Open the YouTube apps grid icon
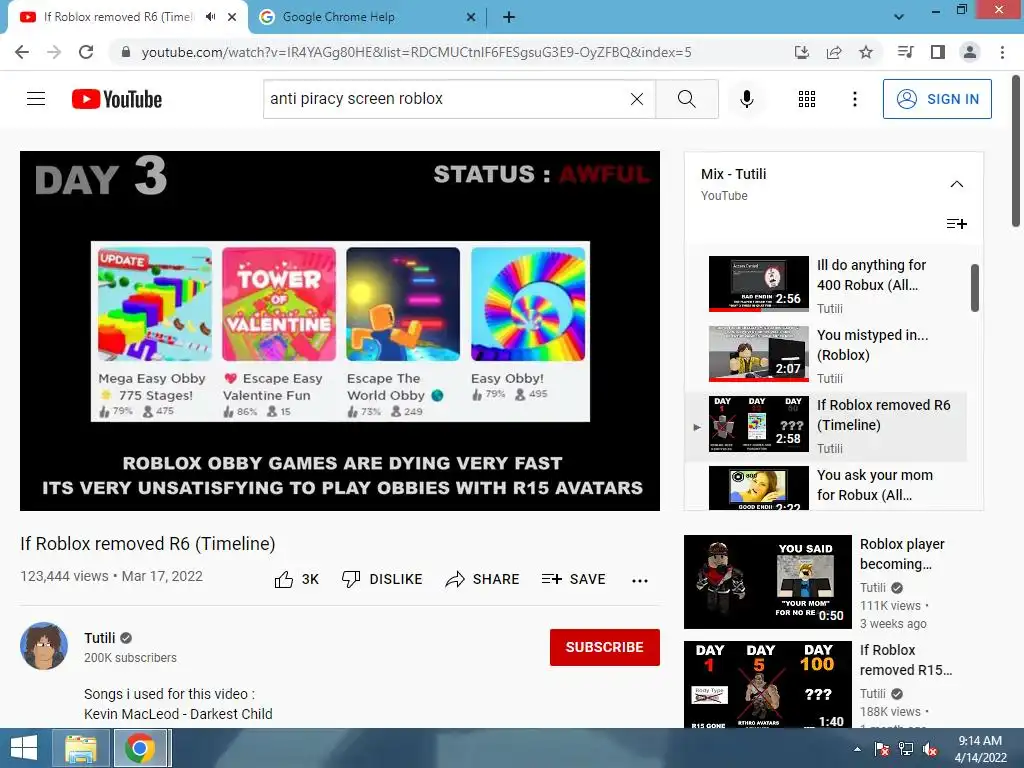Viewport: 1024px width, 768px height. pyautogui.click(x=807, y=99)
